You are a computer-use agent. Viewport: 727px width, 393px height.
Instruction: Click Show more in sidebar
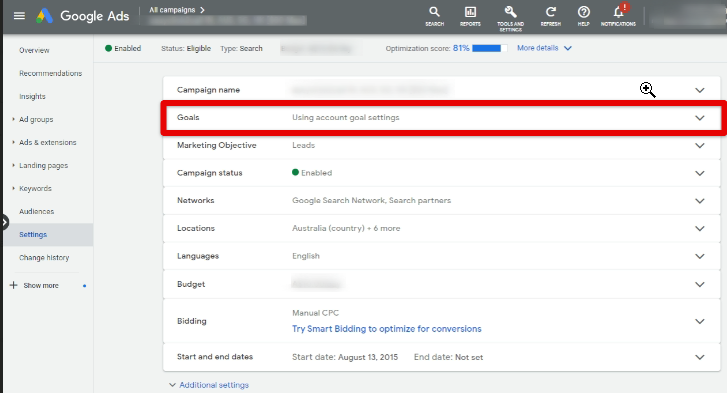(41, 285)
